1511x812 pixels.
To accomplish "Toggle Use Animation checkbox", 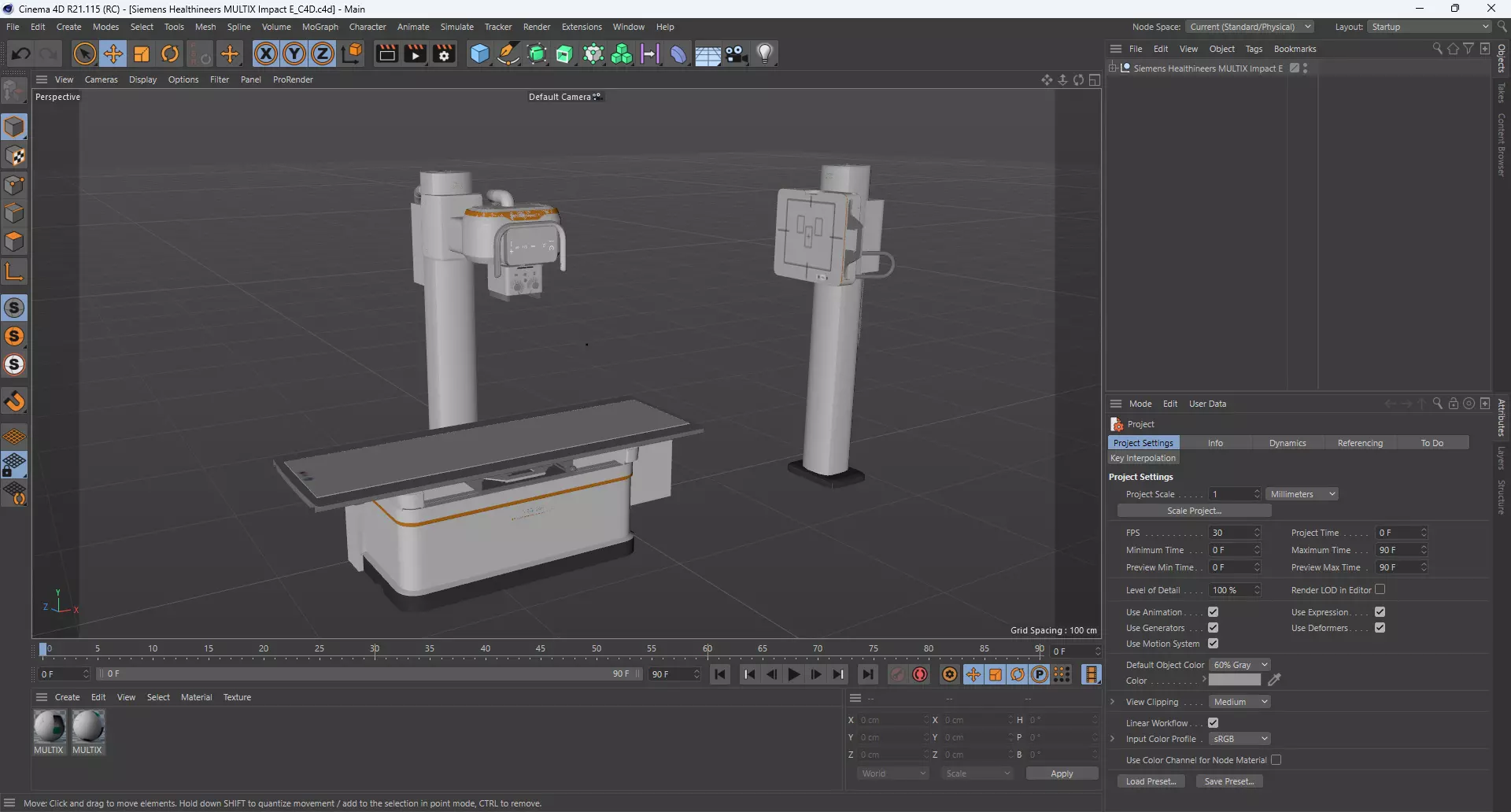I will (1213, 612).
